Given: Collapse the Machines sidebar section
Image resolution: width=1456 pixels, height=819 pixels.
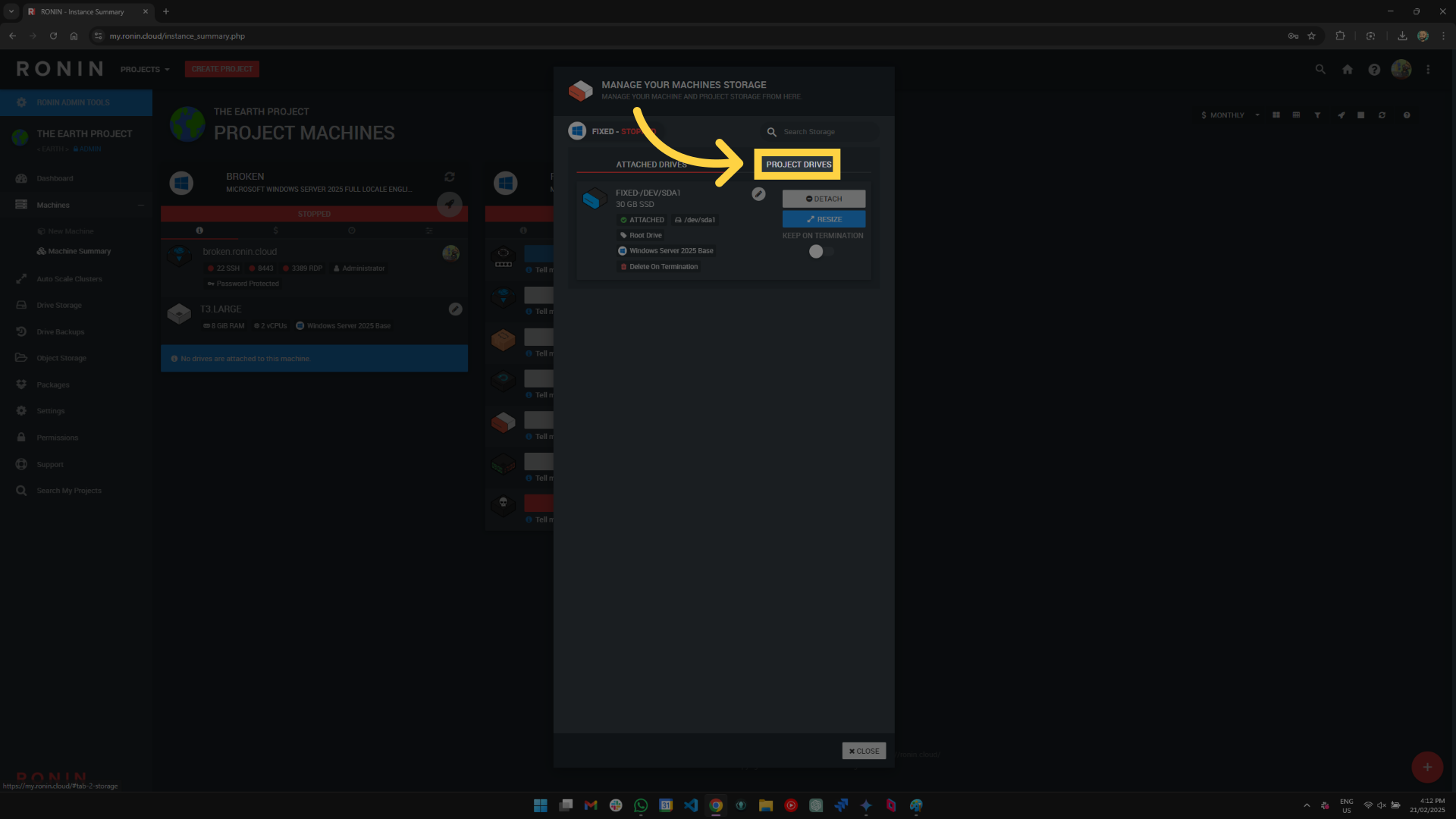Looking at the screenshot, I should coord(140,205).
